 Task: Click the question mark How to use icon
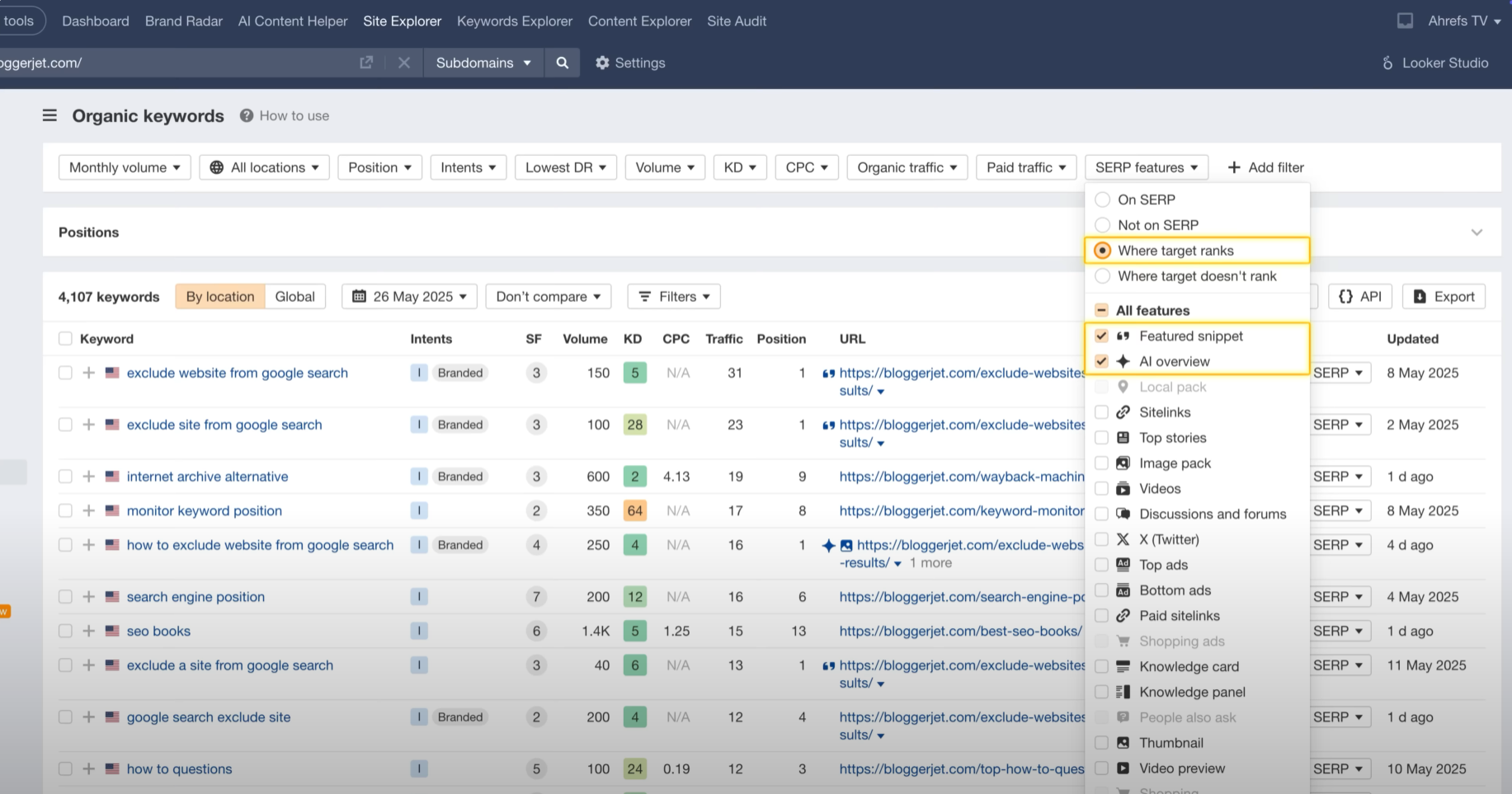click(246, 115)
